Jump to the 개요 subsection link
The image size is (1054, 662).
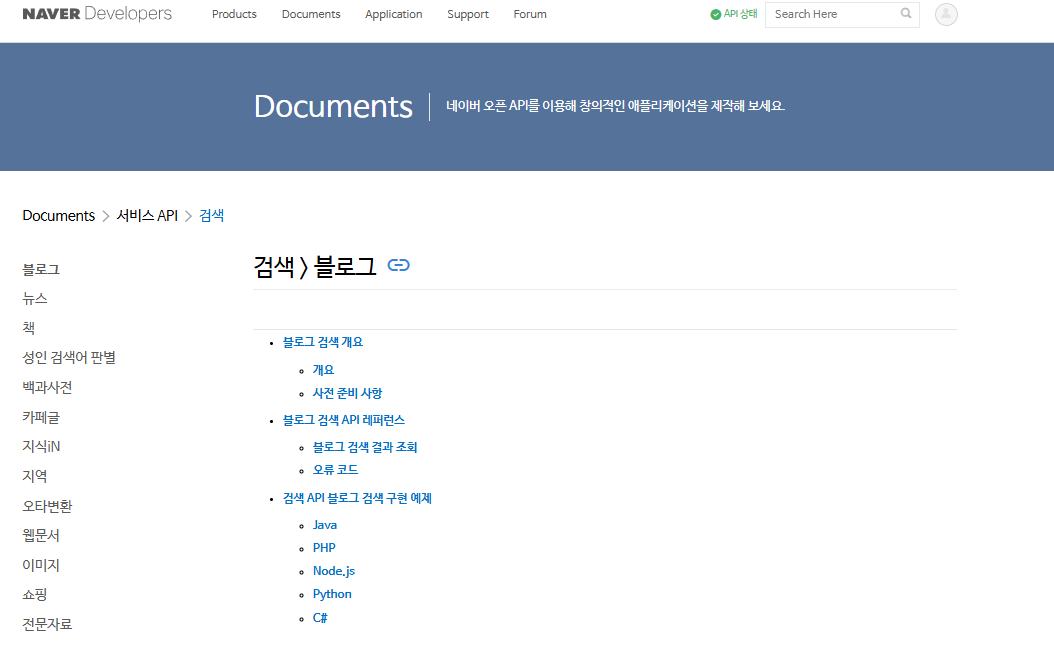pos(323,370)
